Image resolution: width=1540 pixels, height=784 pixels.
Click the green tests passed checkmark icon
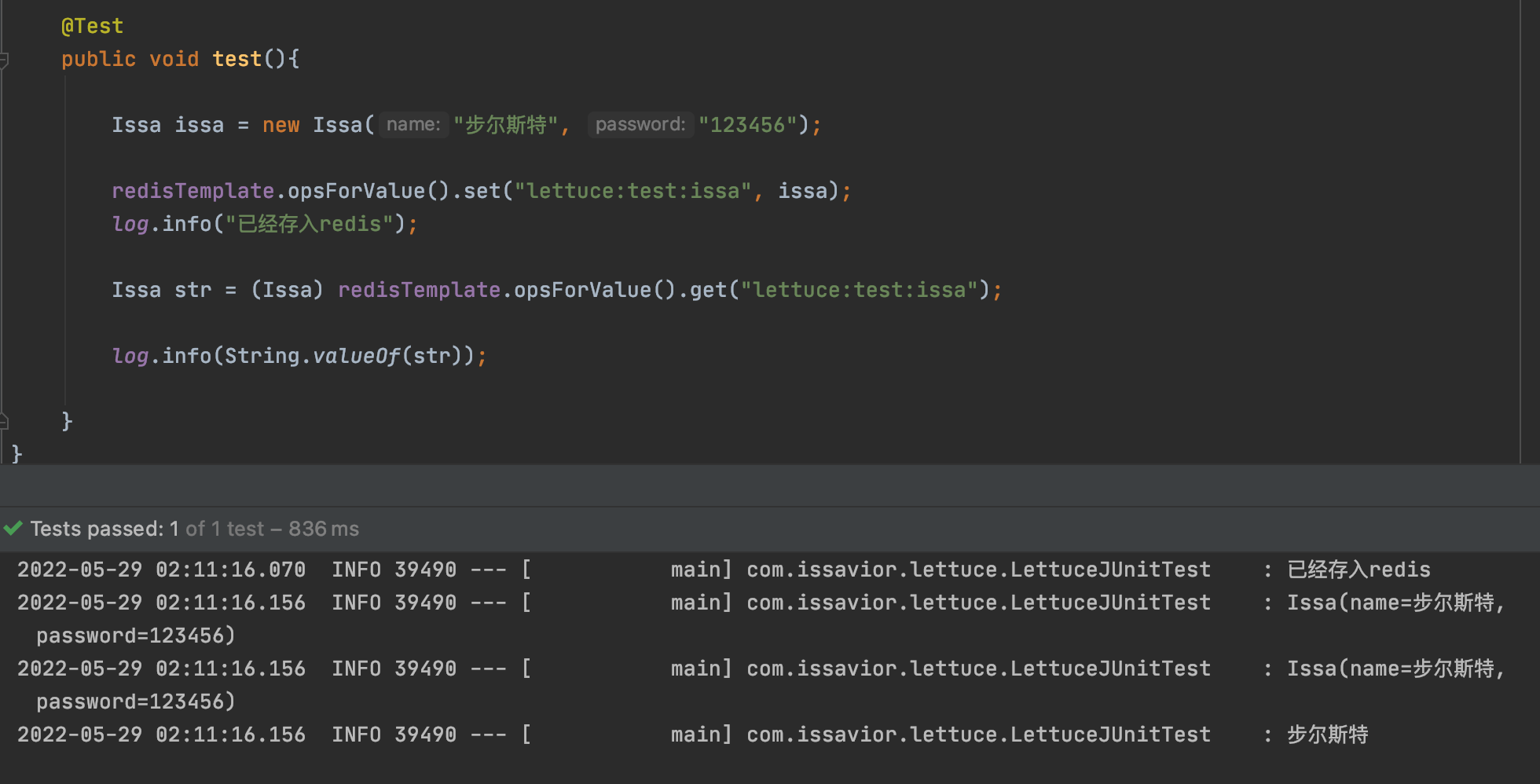pos(13,528)
